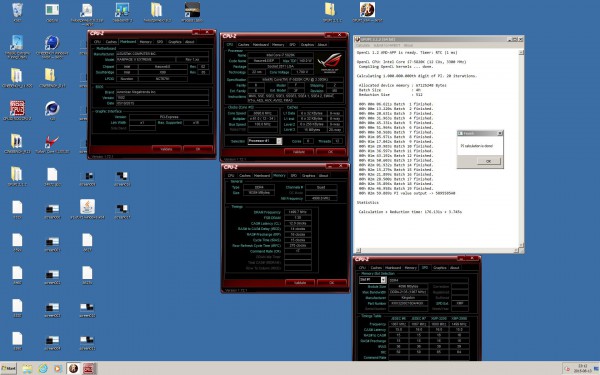Click the Start button
Screen dimensions: 600x375
8,368
